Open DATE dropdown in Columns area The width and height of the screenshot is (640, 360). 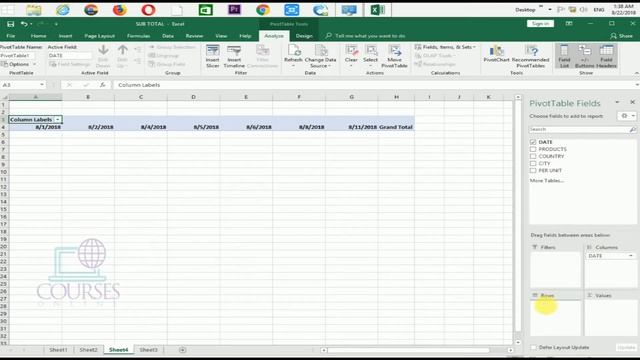coord(631,256)
